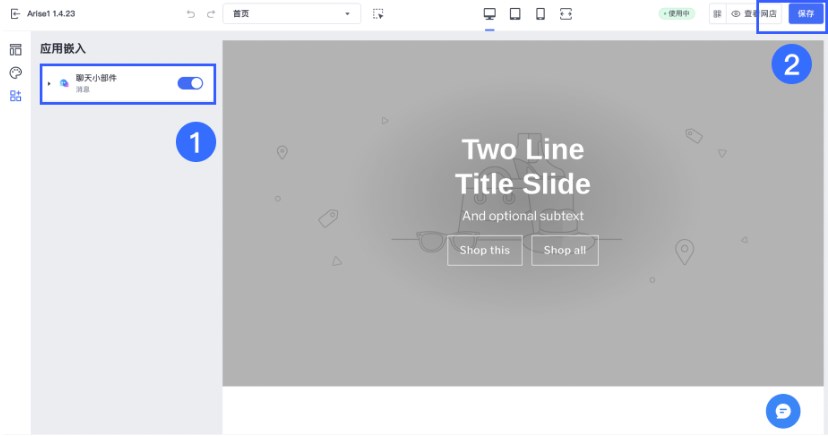Open the grid icon next to 查看网店
Viewport: 828px width, 437px height.
(717, 14)
